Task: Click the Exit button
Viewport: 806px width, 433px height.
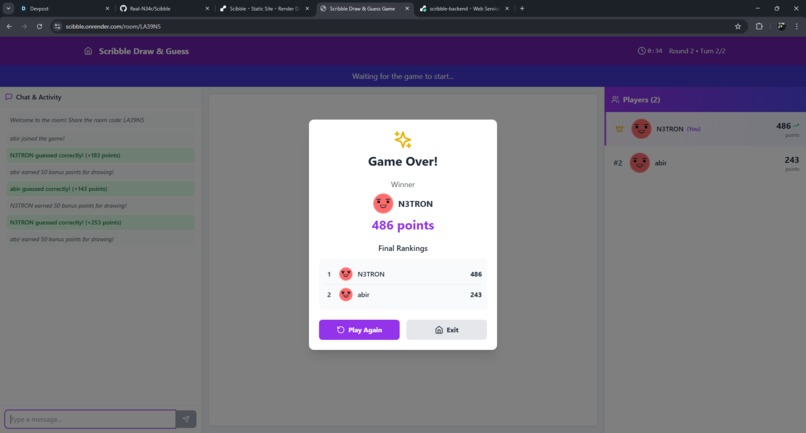Action: (446, 330)
